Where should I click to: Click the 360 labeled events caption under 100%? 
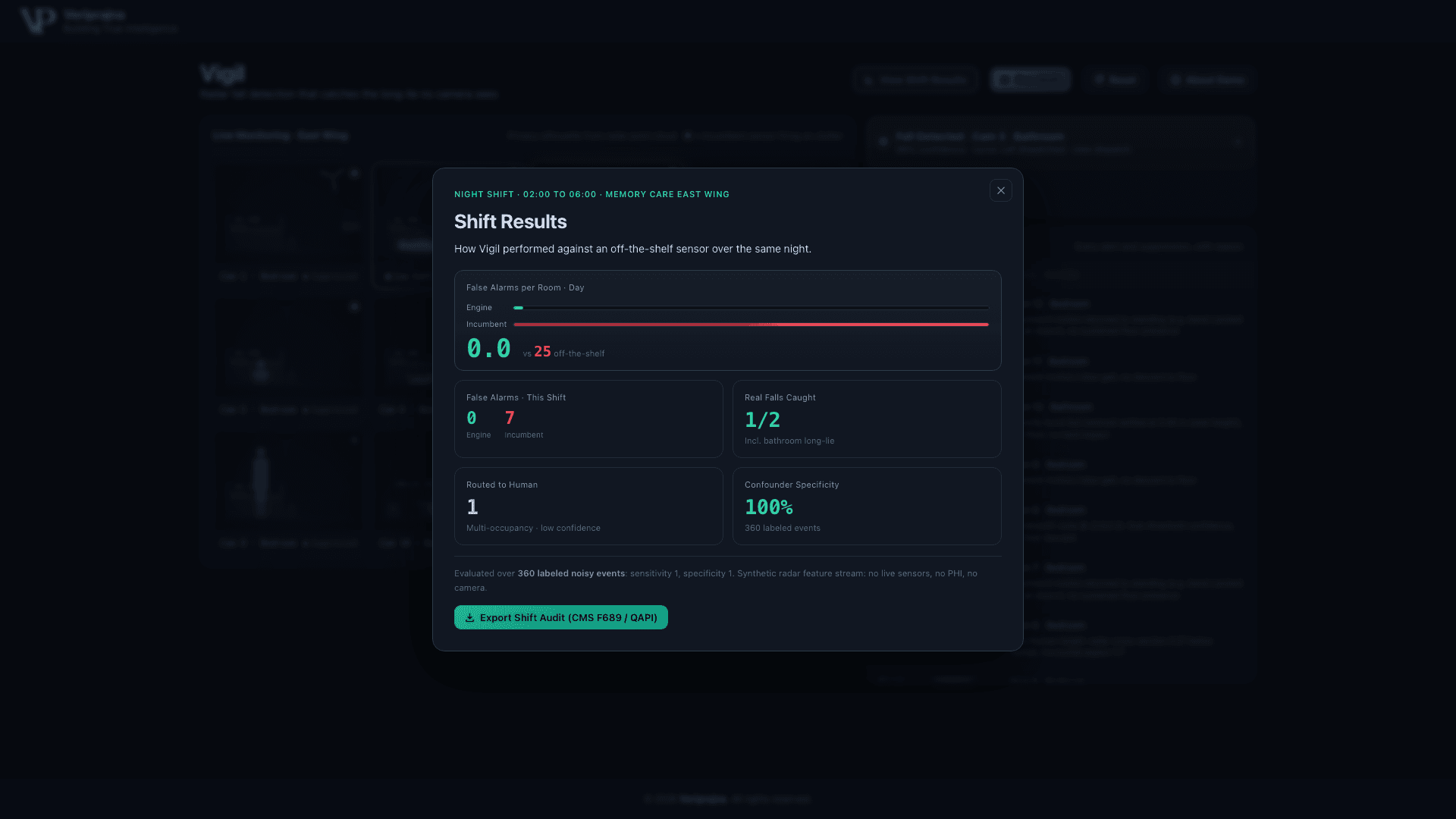(x=783, y=528)
